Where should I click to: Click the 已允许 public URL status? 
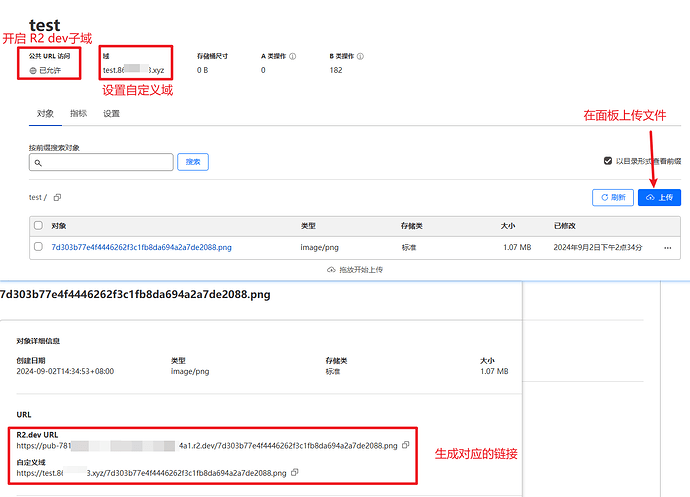pyautogui.click(x=50, y=70)
